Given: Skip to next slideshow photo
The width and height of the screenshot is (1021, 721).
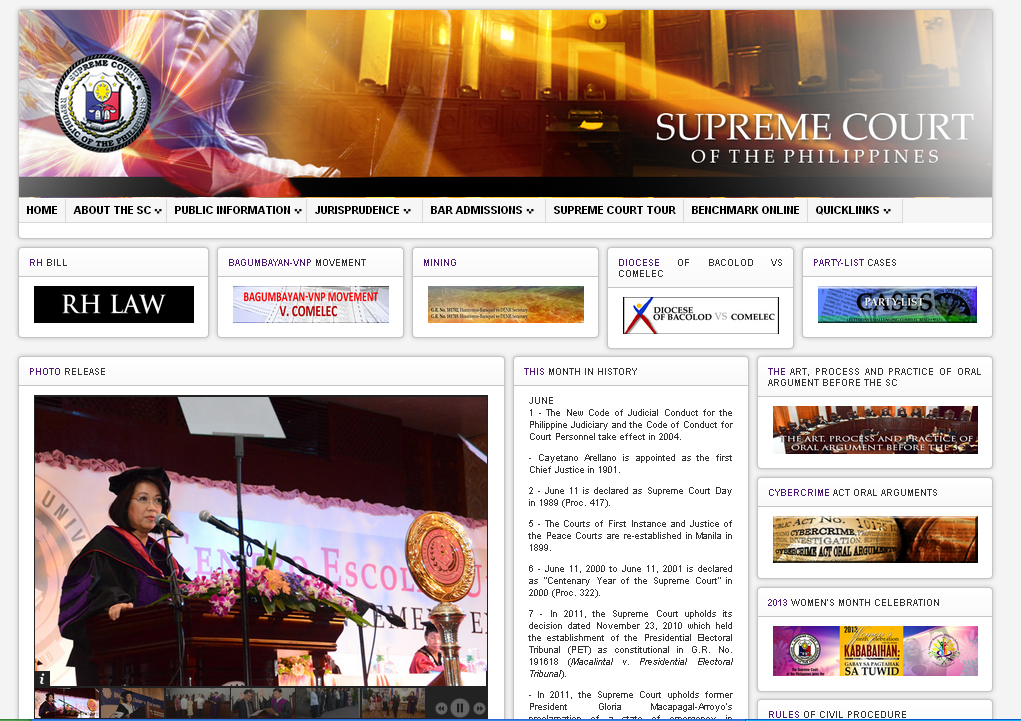Looking at the screenshot, I should click(x=479, y=708).
